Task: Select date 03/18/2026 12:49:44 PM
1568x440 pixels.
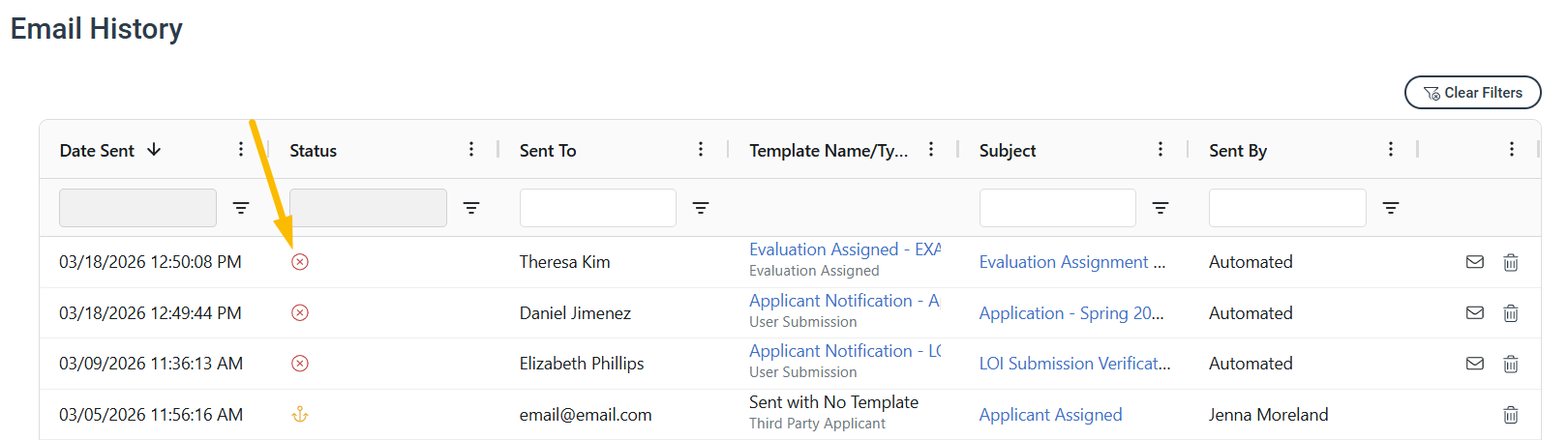Action: coord(150,313)
